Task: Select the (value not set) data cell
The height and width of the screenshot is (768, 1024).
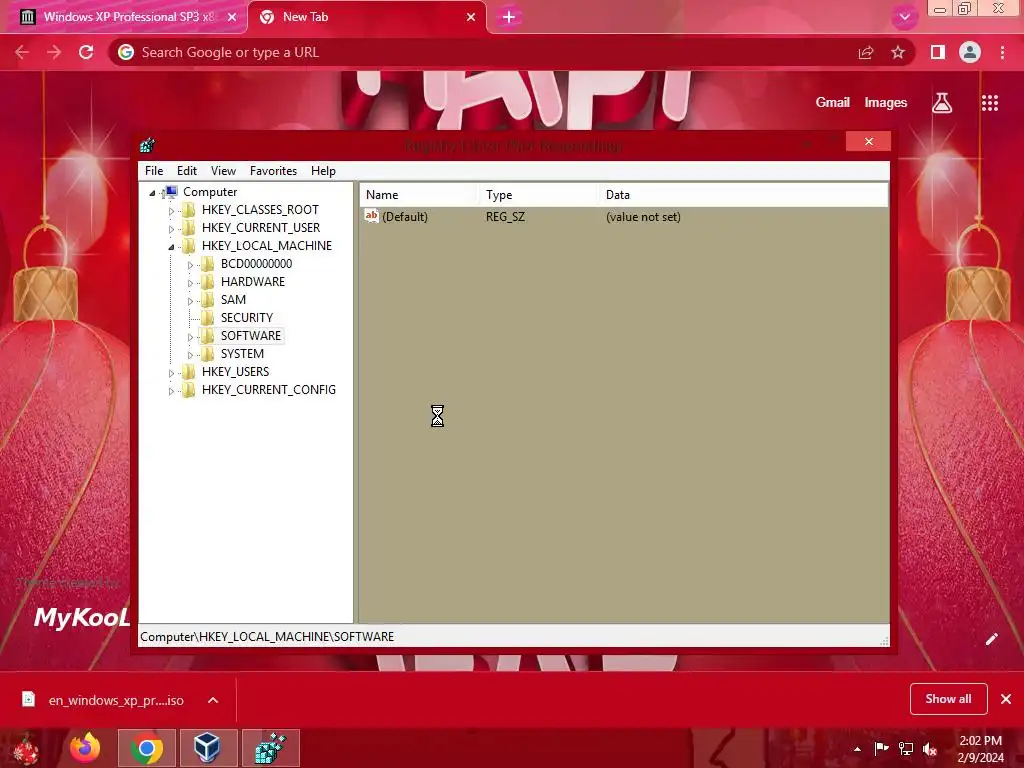Action: tap(643, 217)
